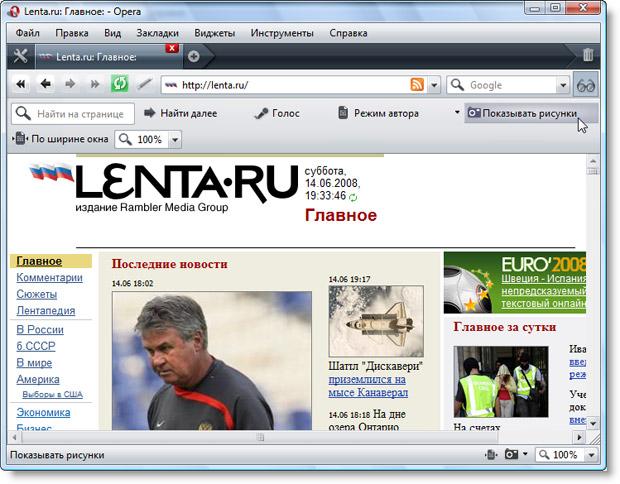Open the Виджеты menu
Viewport: 620px width, 484px height.
[x=215, y=33]
